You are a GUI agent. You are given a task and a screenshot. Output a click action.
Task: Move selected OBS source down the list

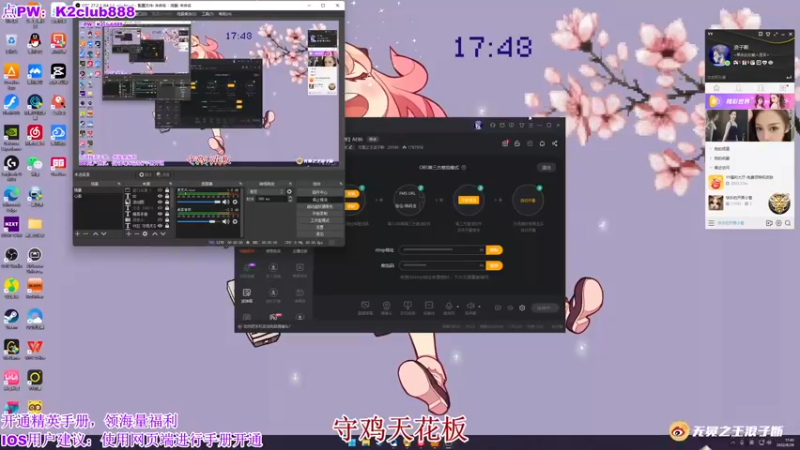[163, 234]
